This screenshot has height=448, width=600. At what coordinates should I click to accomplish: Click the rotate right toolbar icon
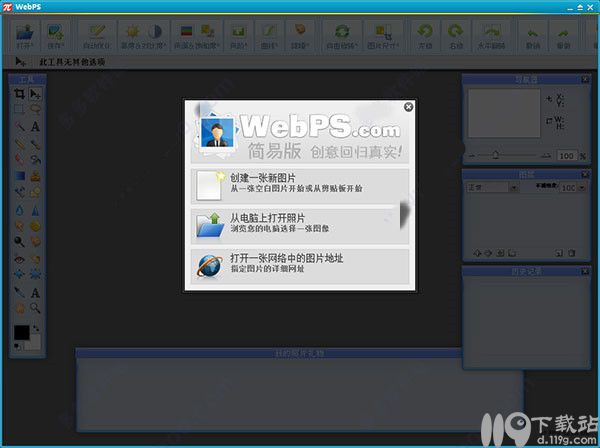pos(456,31)
